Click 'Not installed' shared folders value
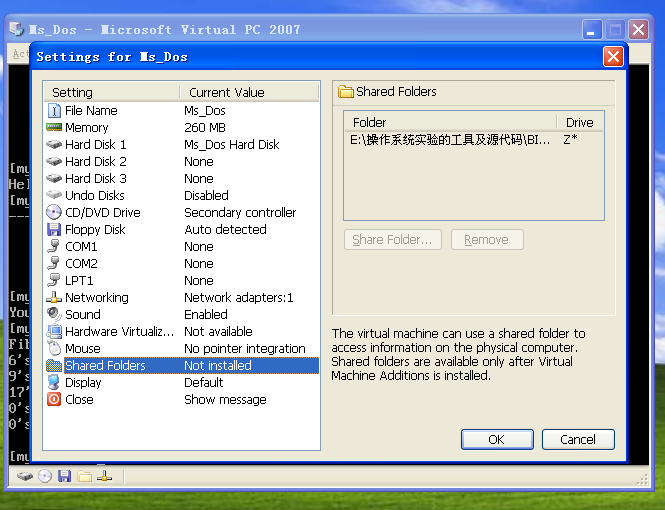 point(218,365)
